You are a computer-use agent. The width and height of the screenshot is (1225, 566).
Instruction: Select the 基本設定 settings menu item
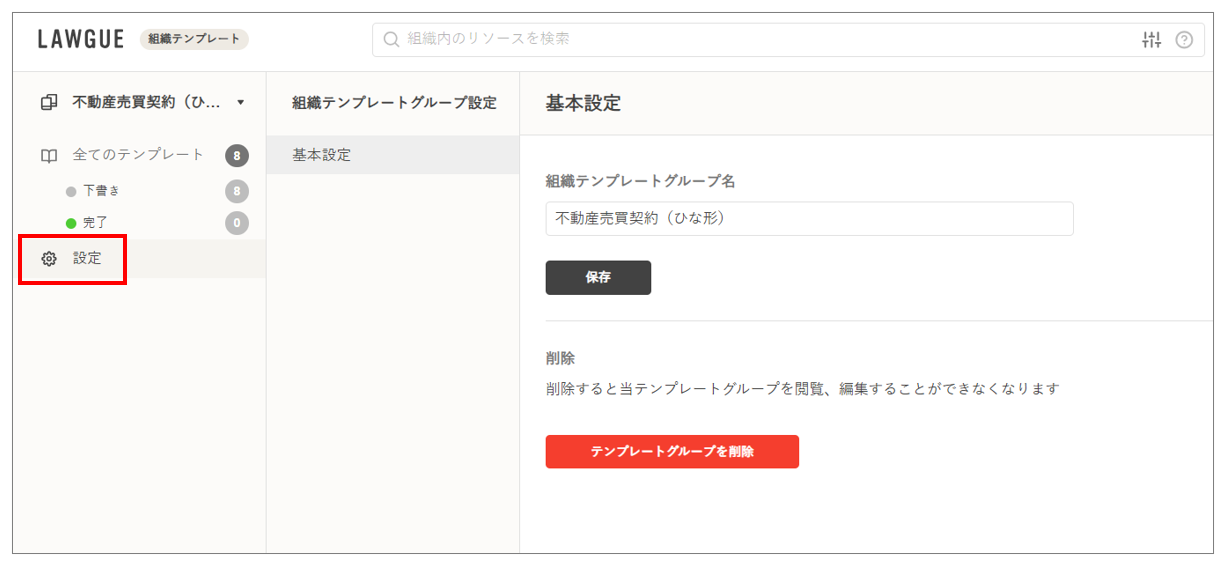[322, 155]
